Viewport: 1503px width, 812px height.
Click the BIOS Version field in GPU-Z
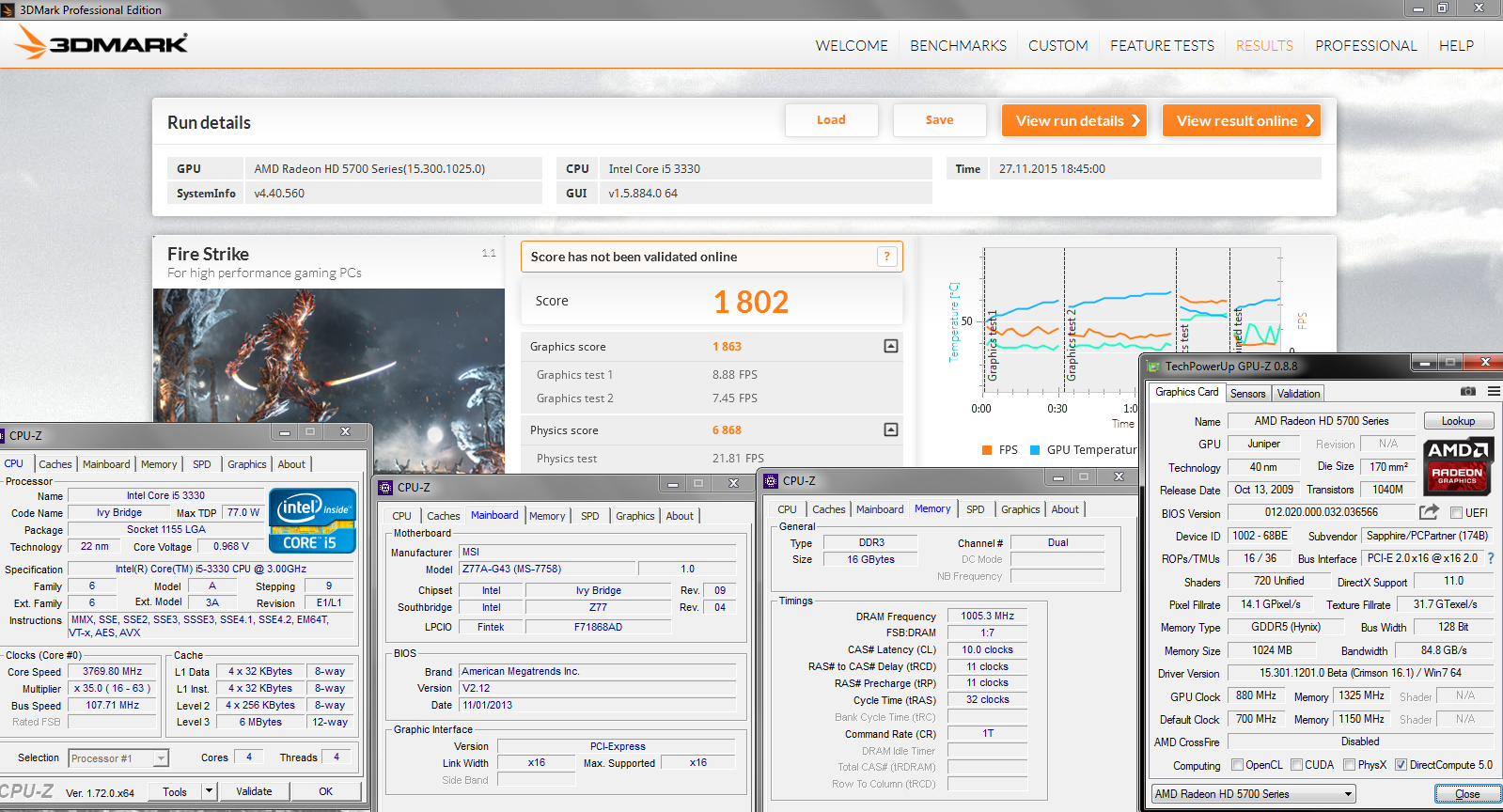tap(1321, 512)
